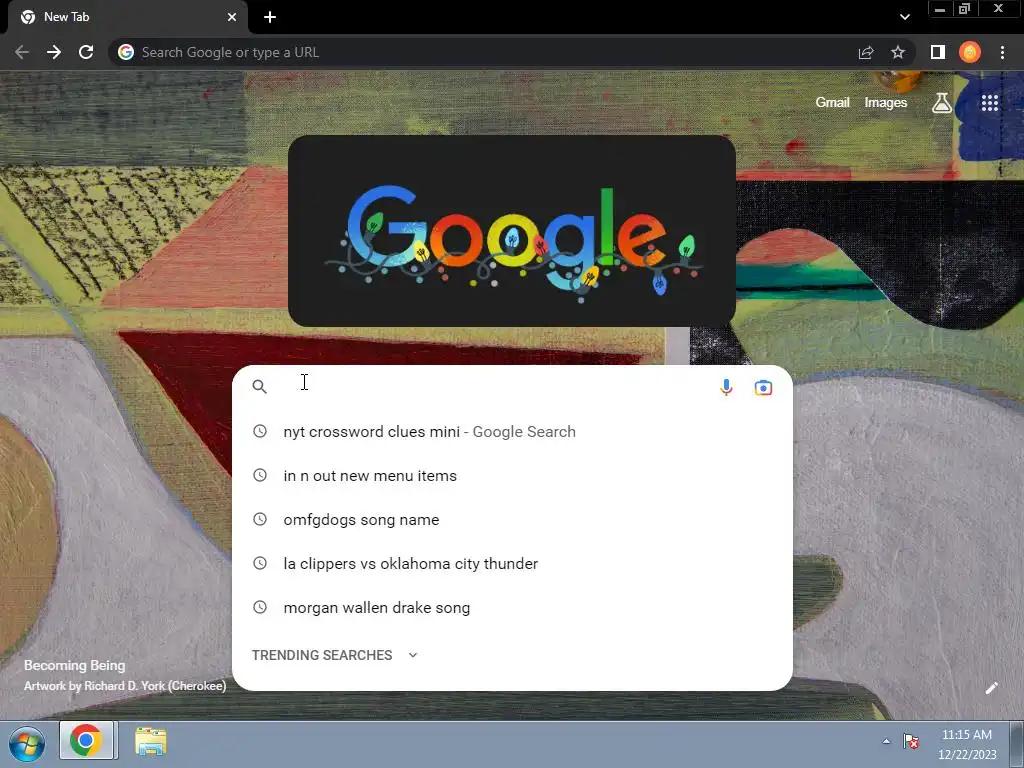Open the Gmail link
1024x768 pixels.
click(832, 103)
